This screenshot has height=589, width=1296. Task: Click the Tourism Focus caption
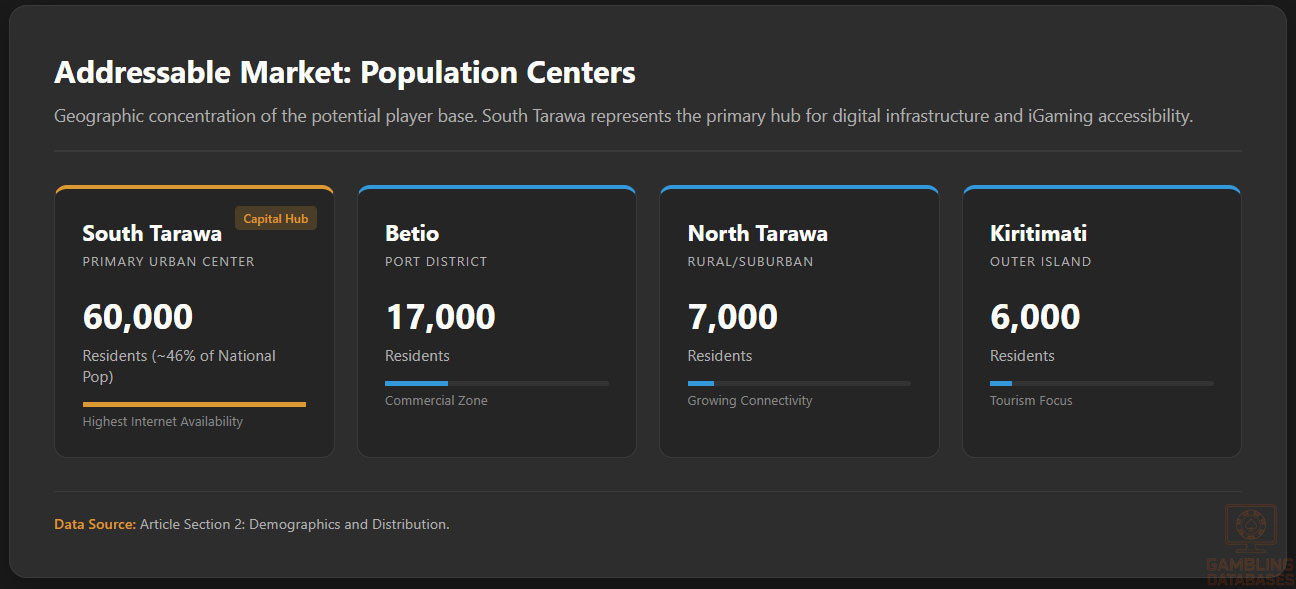click(1031, 401)
